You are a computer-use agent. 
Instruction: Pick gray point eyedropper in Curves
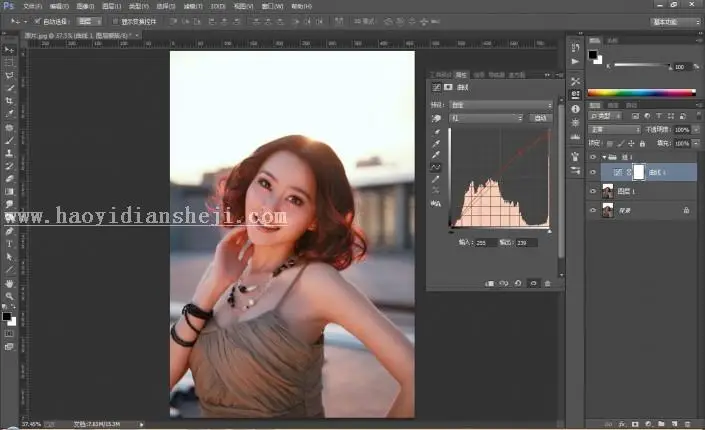point(436,143)
